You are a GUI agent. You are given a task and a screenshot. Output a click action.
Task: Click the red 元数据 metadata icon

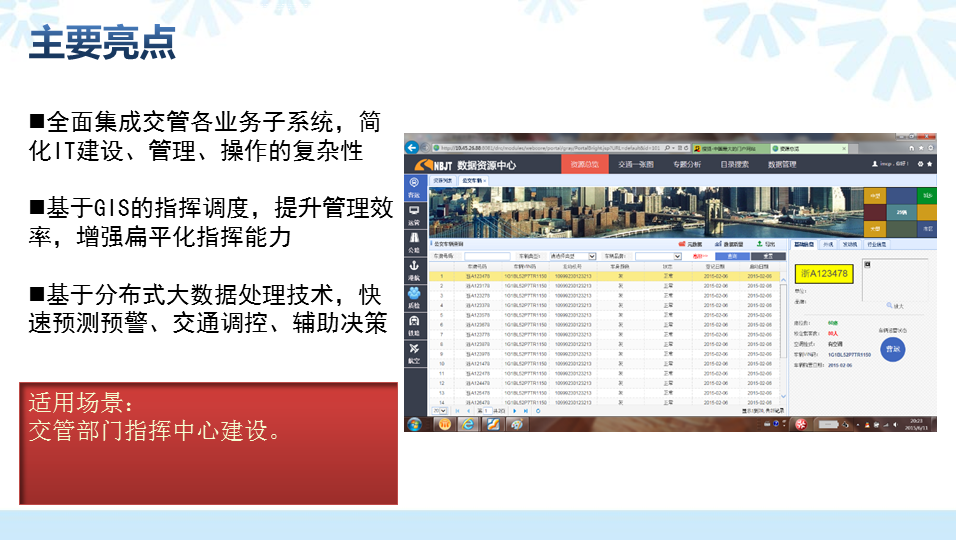682,244
